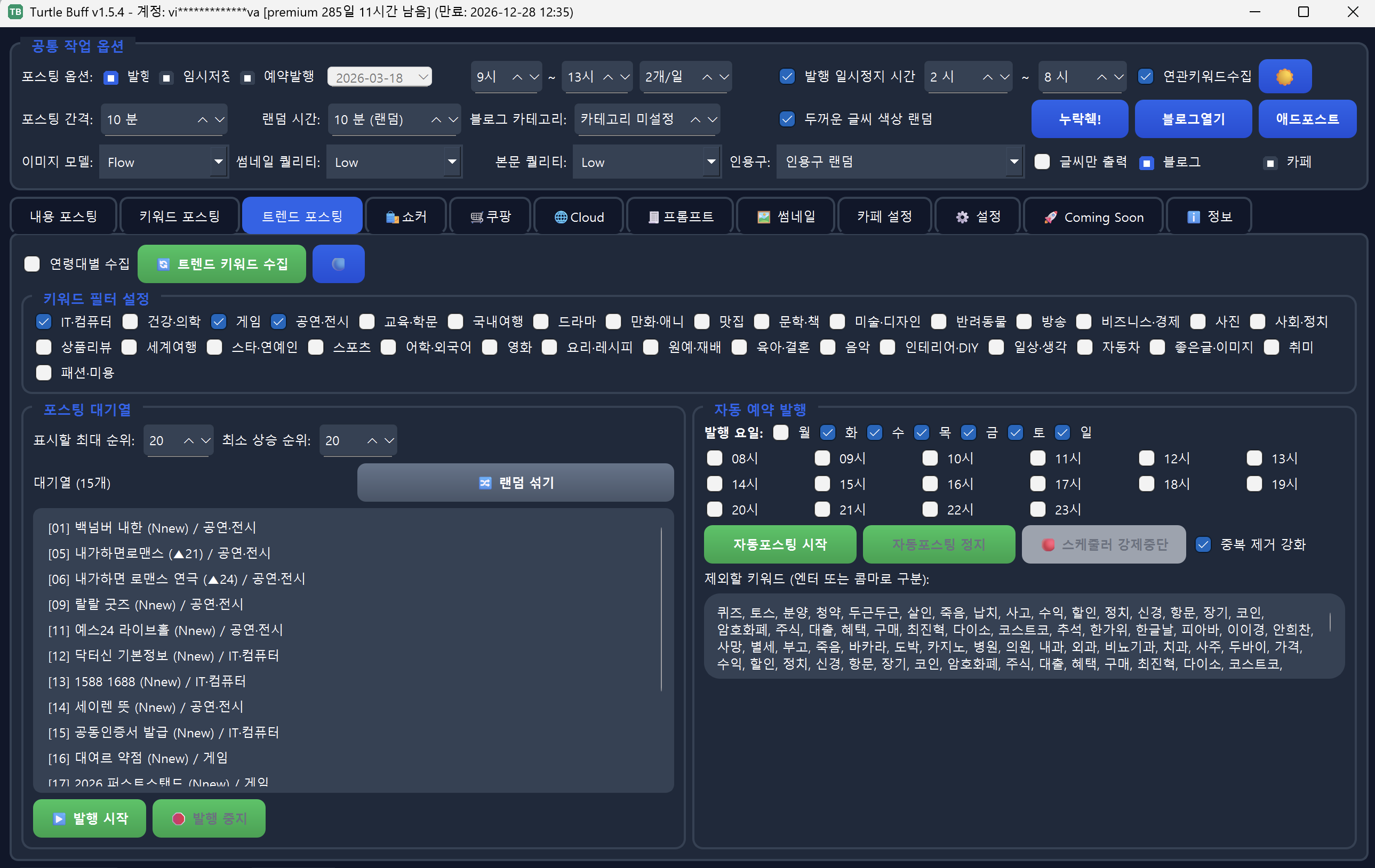Open the 프롬프트 tab
1375x868 pixels.
679,216
